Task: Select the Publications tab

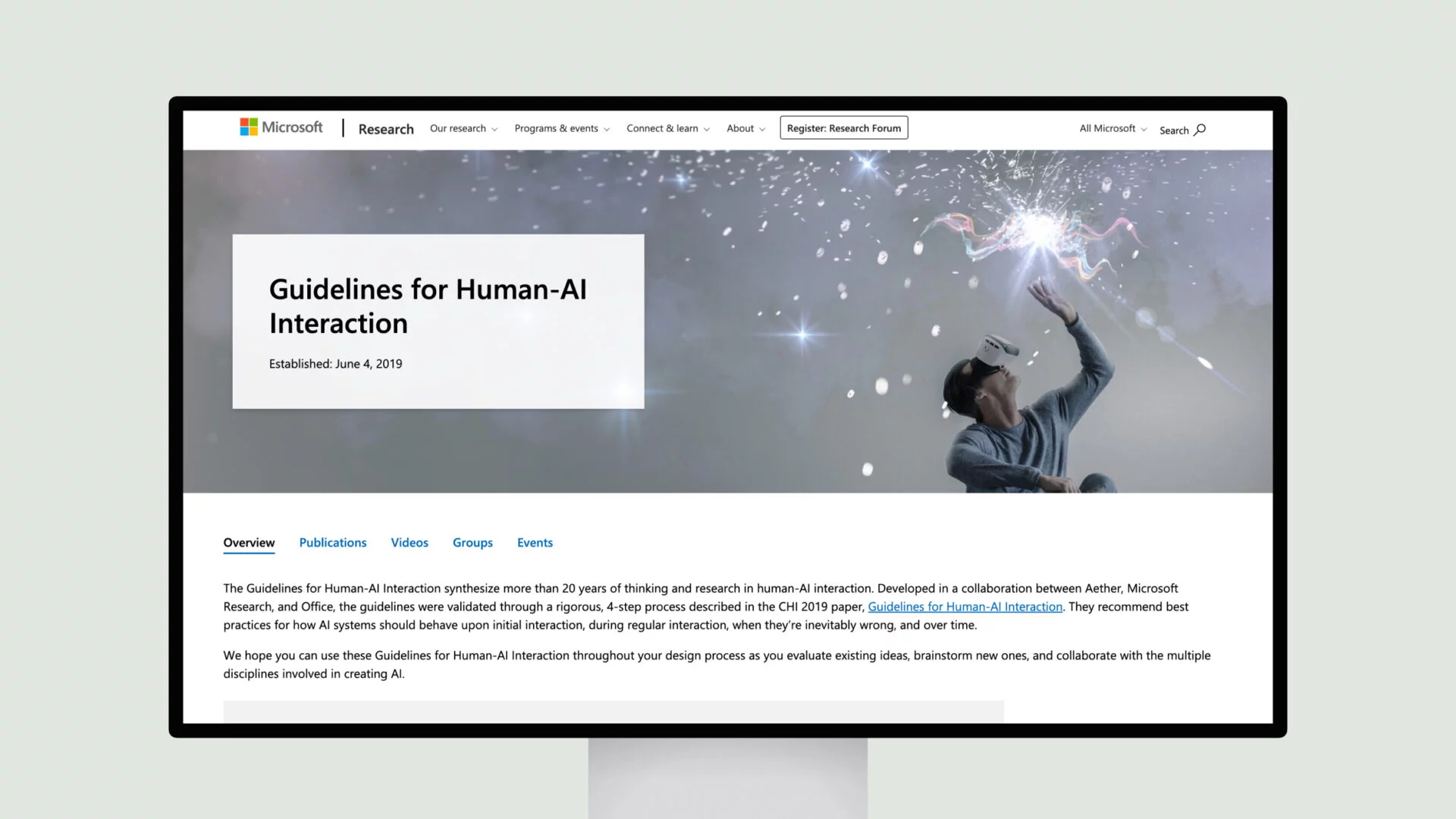Action: pos(333,541)
